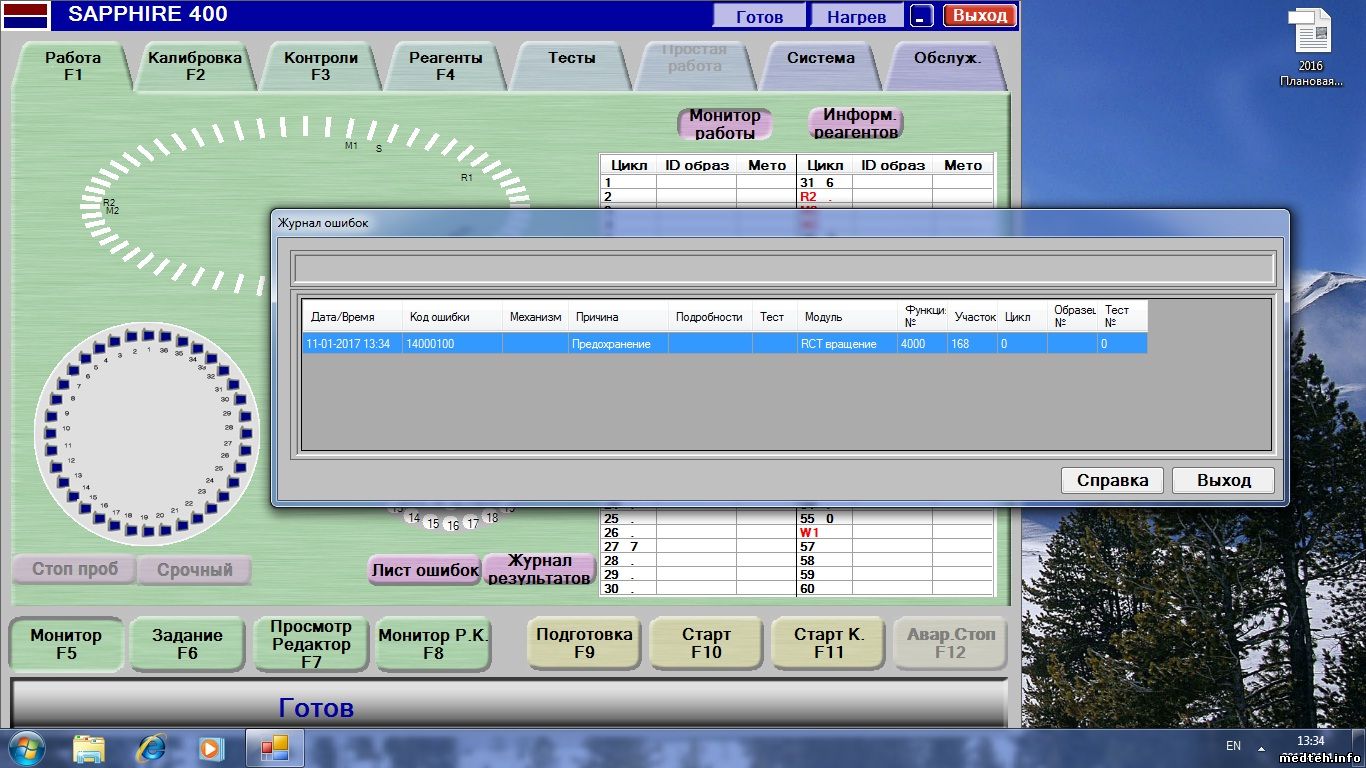Close error log with the Выход button
Viewport: 1366px width, 768px height.
[1223, 480]
